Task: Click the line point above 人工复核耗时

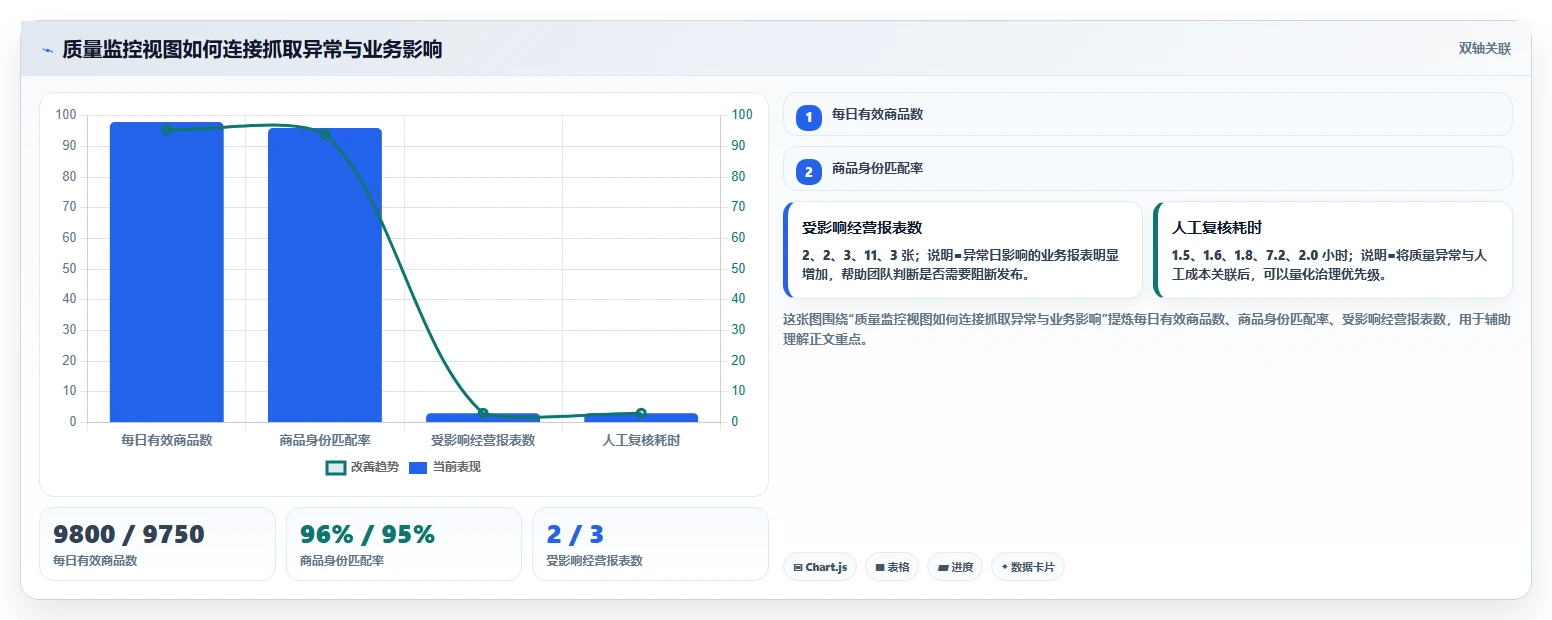Action: coord(641,413)
